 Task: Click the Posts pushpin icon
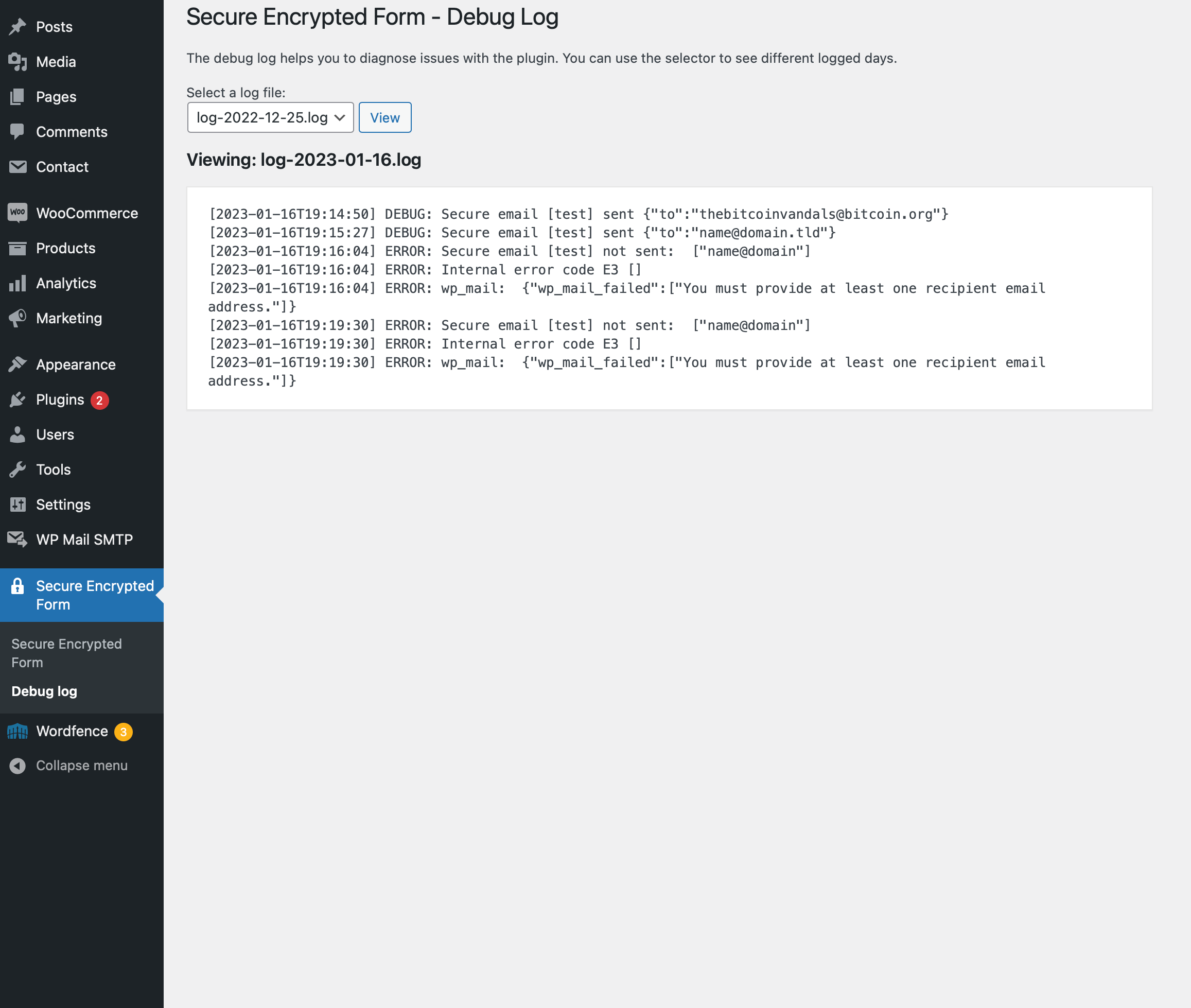(17, 26)
